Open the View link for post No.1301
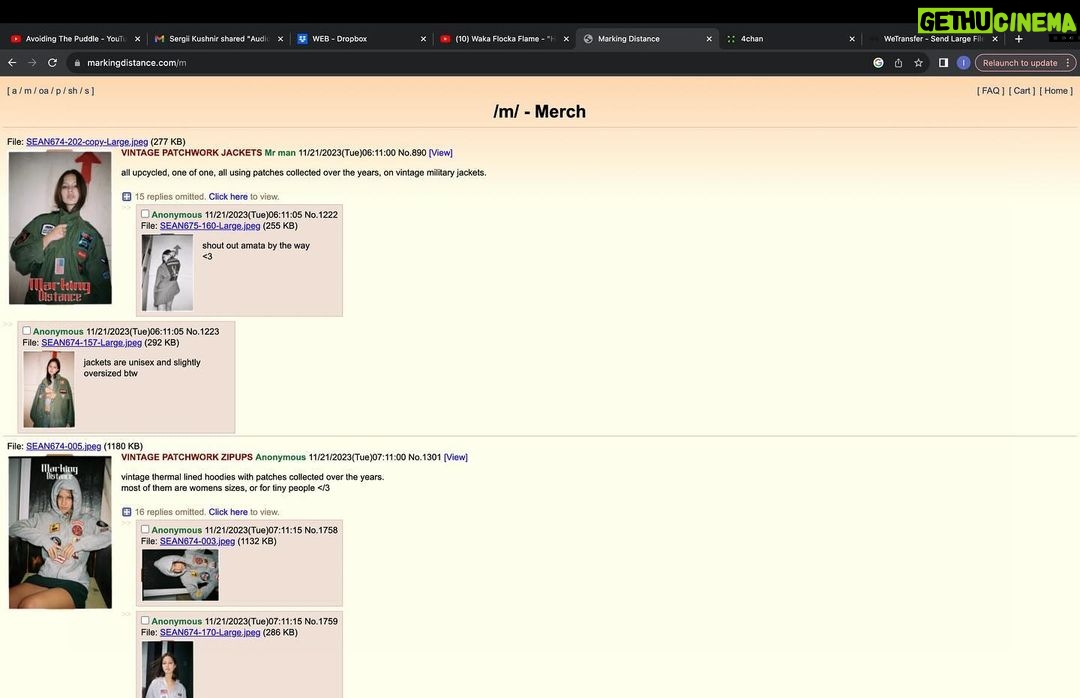The height and width of the screenshot is (698, 1080). pos(456,458)
